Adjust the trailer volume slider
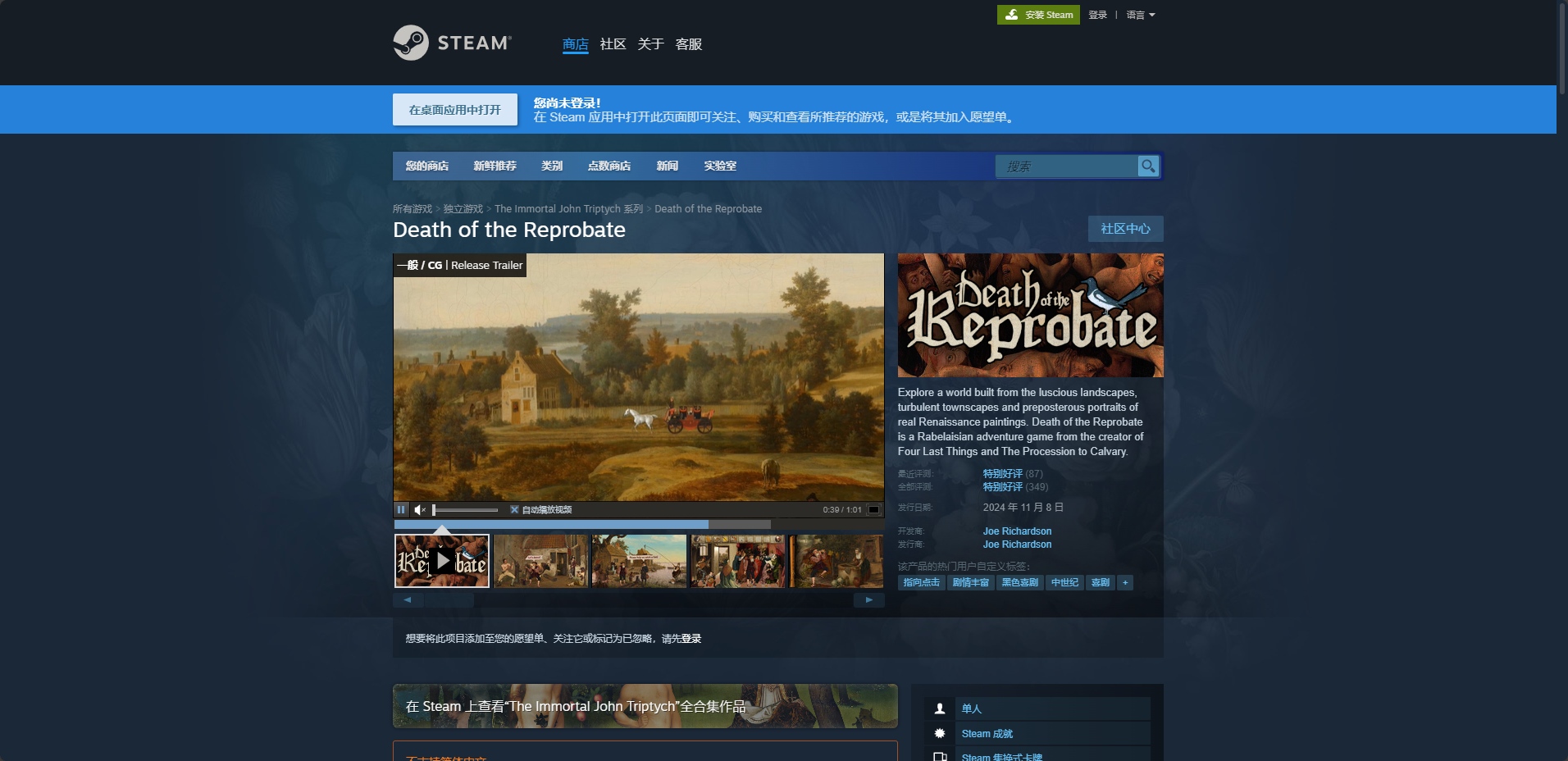 pos(466,509)
